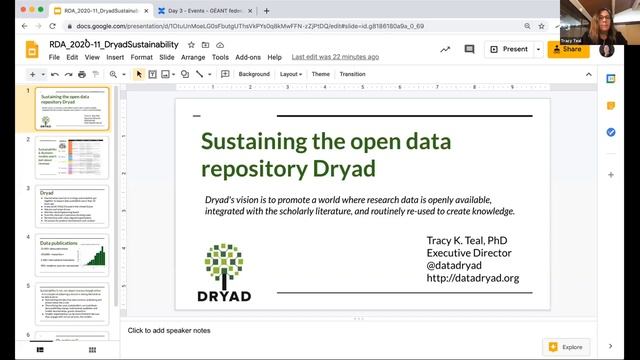Viewport: 640px width, 360px height.
Task: Bookmark page with address bar star
Action: tap(541, 26)
